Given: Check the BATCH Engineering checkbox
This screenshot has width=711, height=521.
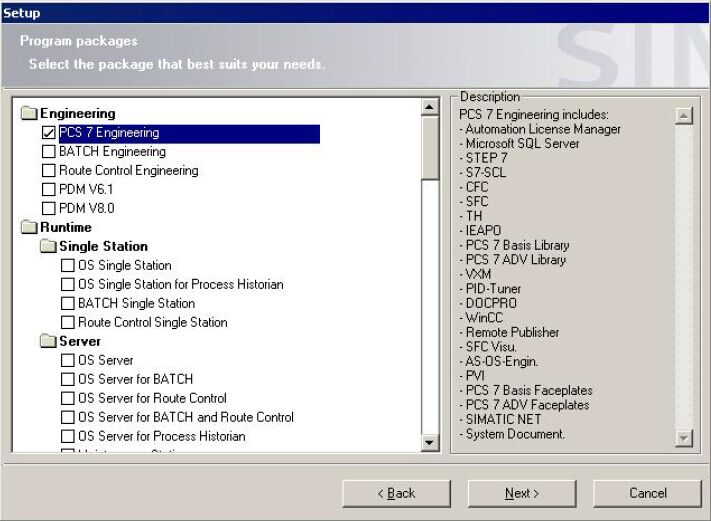Looking at the screenshot, I should point(49,151).
